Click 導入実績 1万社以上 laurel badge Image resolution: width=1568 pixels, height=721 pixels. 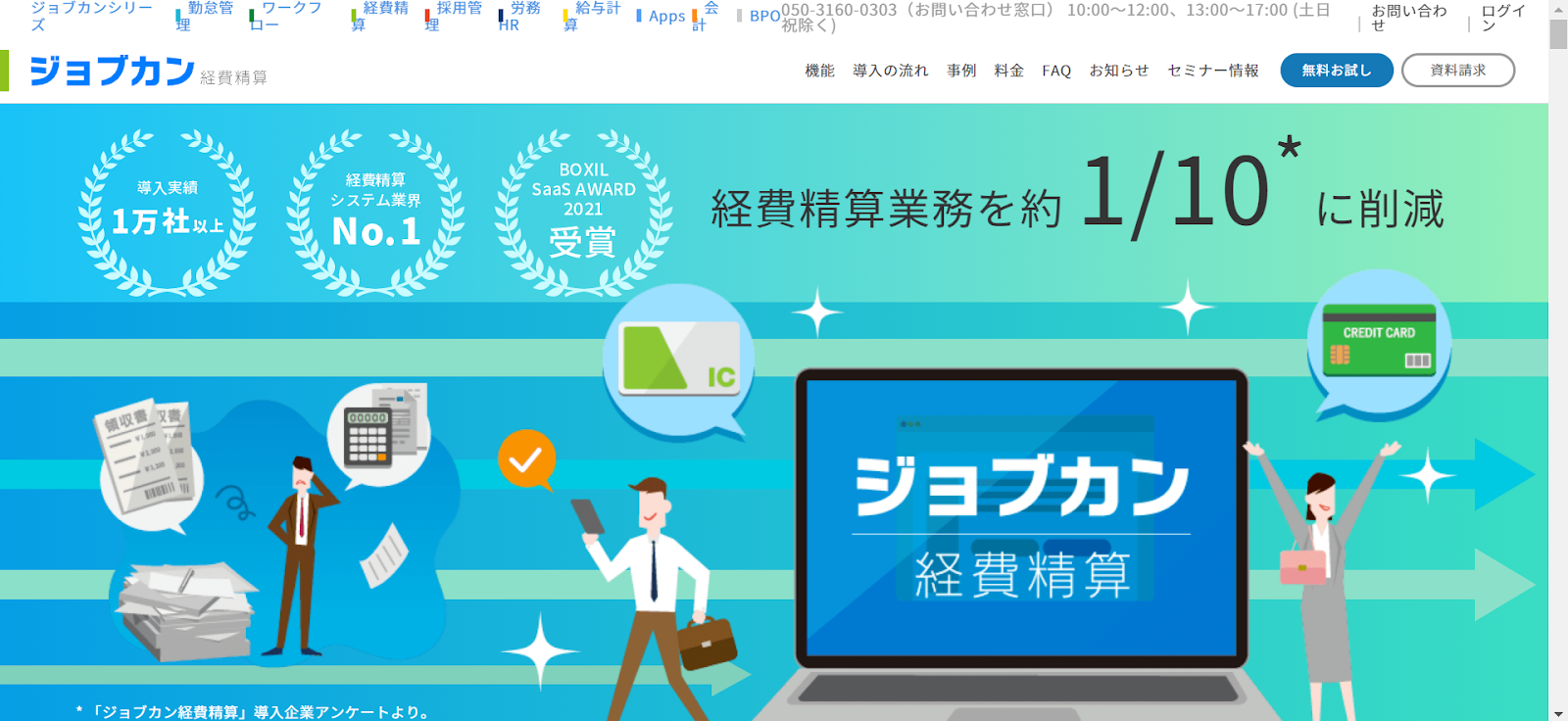[167, 212]
